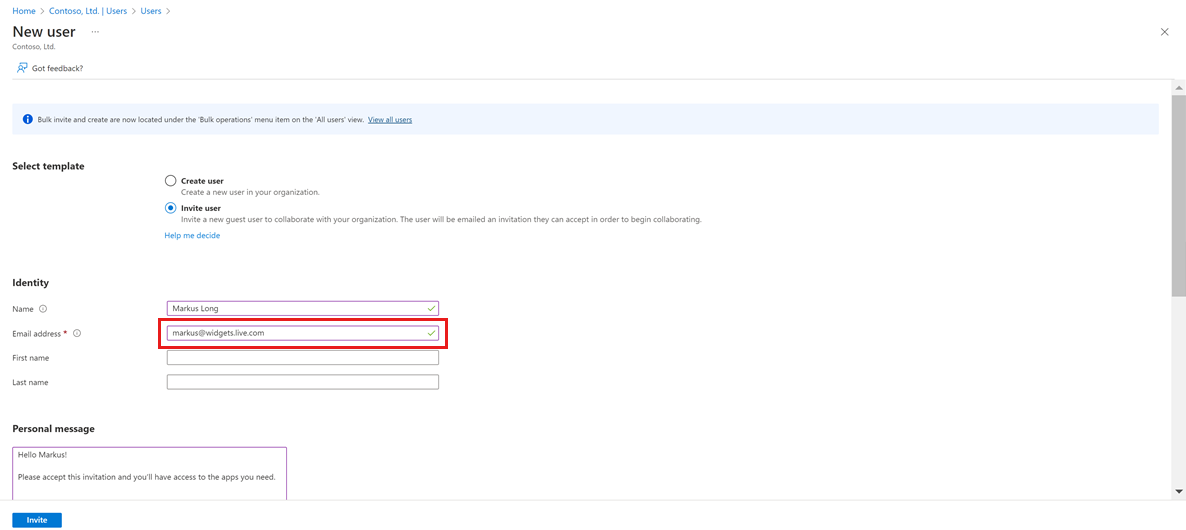Open the Help me decide link

point(192,235)
